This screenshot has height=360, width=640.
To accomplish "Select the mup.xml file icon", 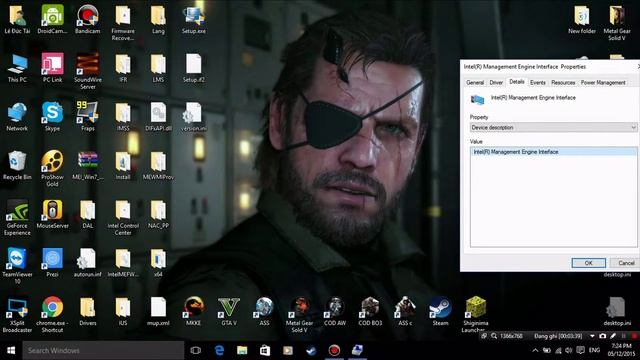I will click(158, 311).
